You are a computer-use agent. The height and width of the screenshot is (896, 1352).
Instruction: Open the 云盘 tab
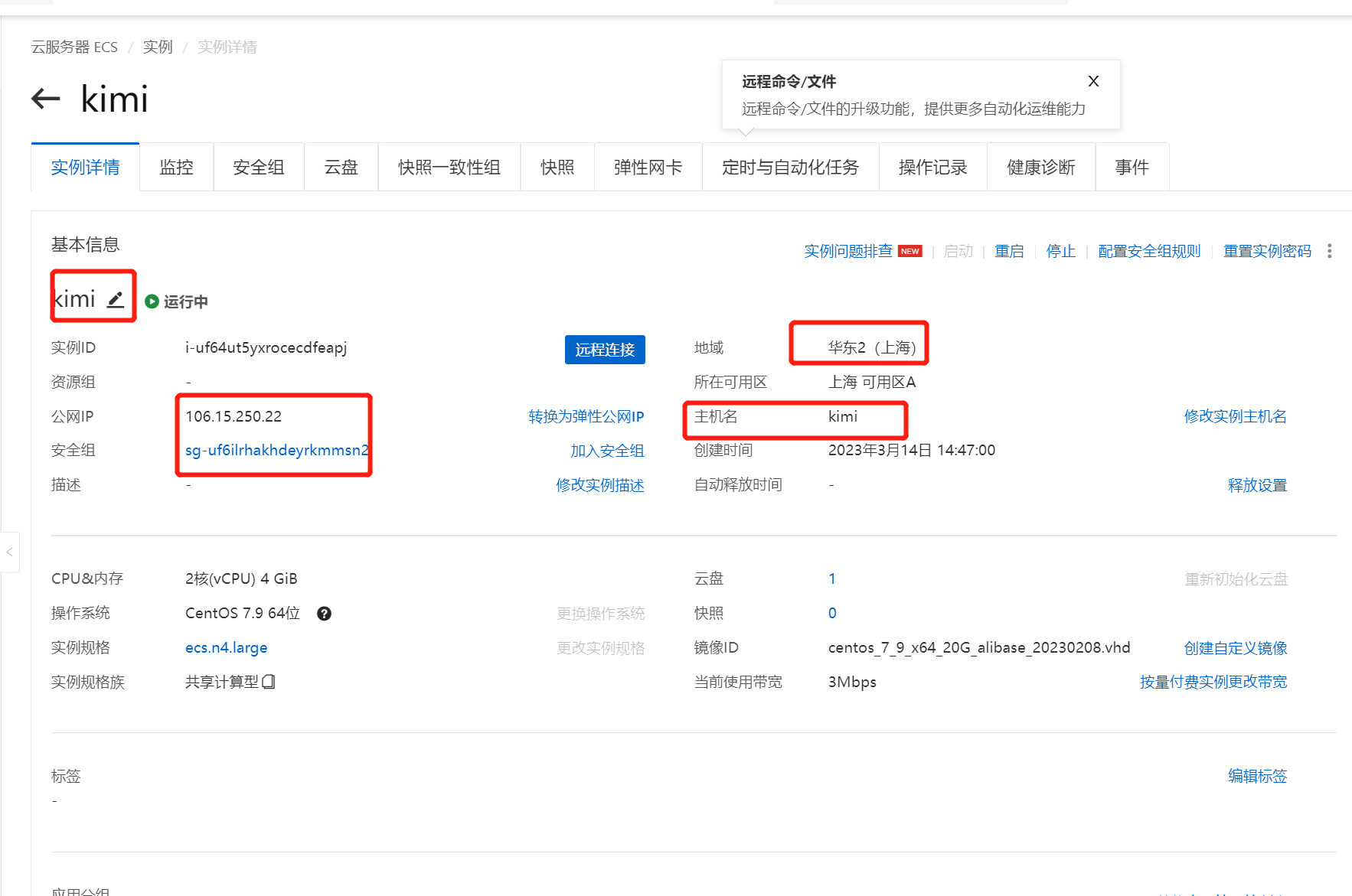tap(341, 168)
